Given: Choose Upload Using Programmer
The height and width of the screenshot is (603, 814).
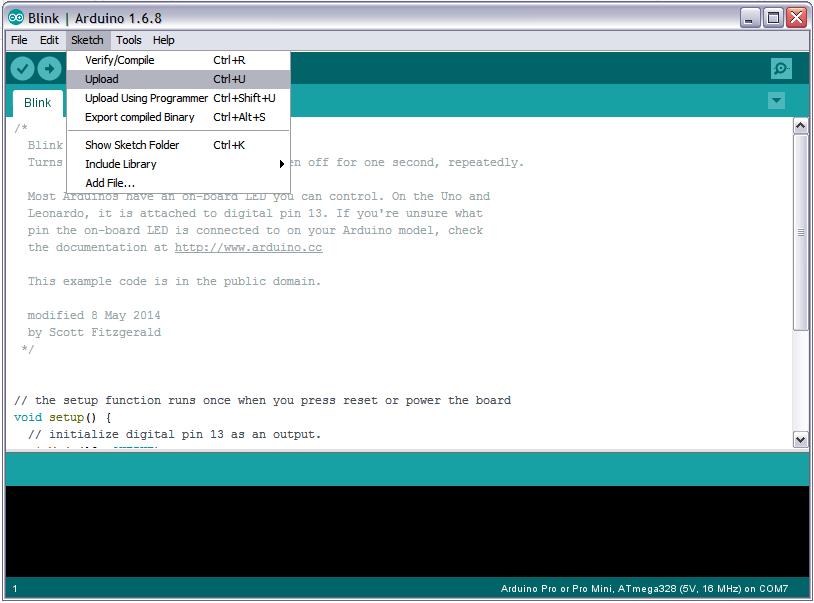Looking at the screenshot, I should click(x=179, y=98).
